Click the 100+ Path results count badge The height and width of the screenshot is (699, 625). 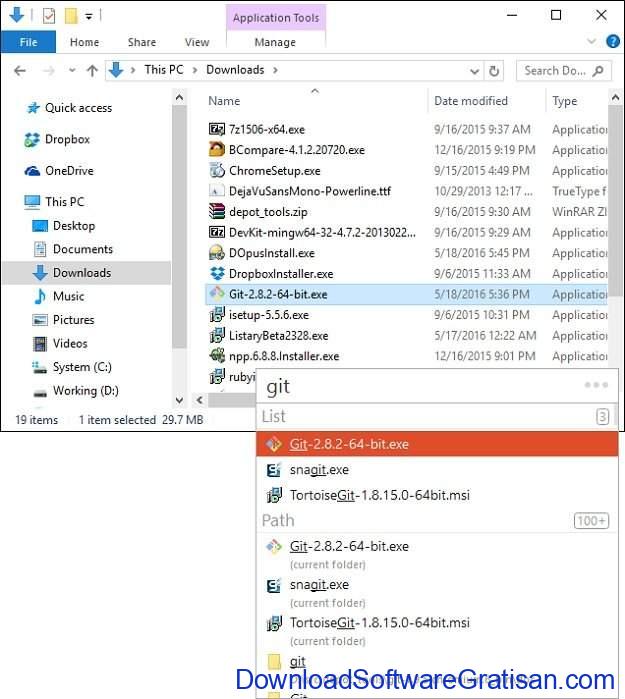tap(592, 521)
